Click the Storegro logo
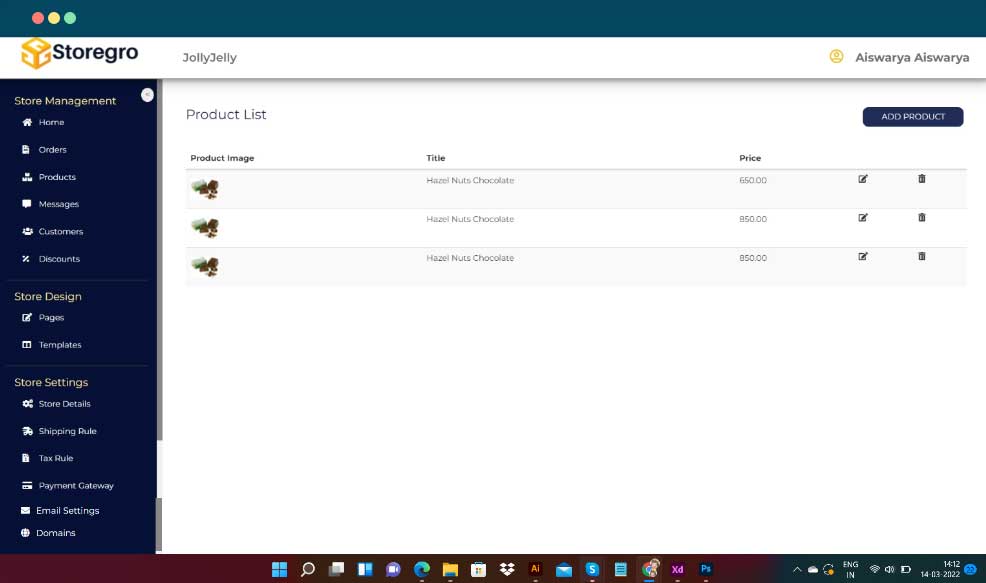This screenshot has width=986, height=583. point(80,54)
